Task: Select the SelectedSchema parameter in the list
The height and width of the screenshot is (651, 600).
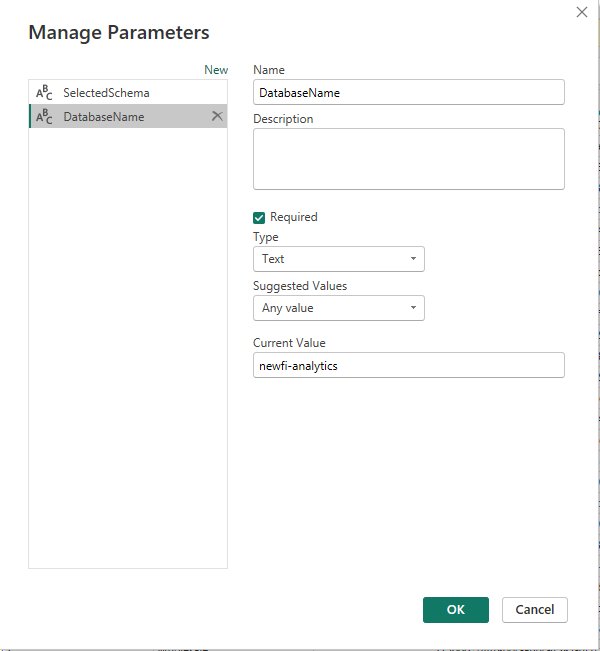Action: pyautogui.click(x=128, y=93)
